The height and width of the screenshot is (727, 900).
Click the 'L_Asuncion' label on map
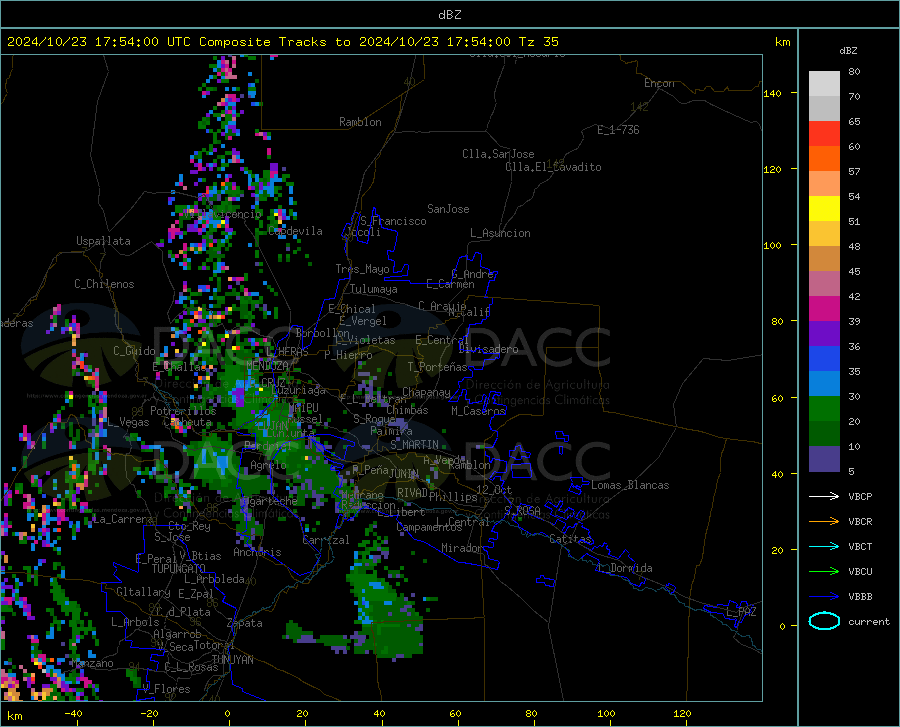(x=500, y=233)
